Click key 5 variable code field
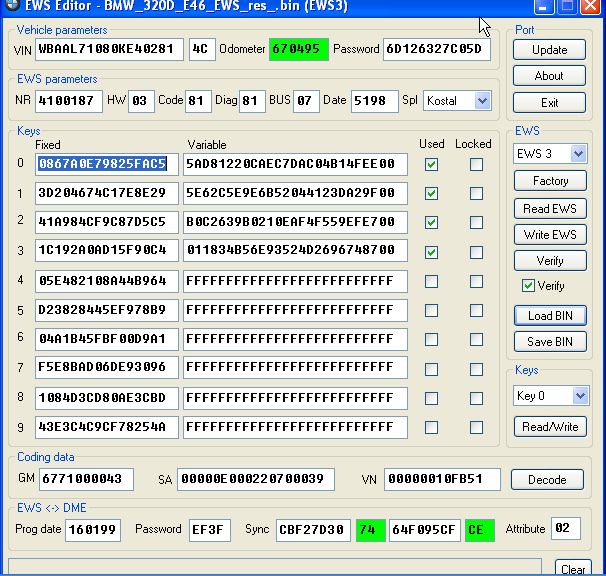Image resolution: width=606 pixels, height=576 pixels. (295, 310)
